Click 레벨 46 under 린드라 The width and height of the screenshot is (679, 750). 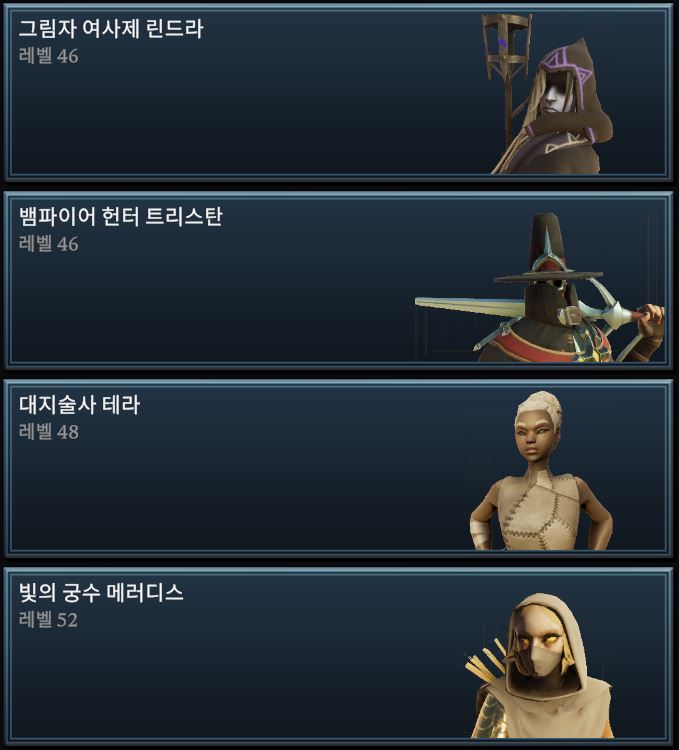coord(48,56)
